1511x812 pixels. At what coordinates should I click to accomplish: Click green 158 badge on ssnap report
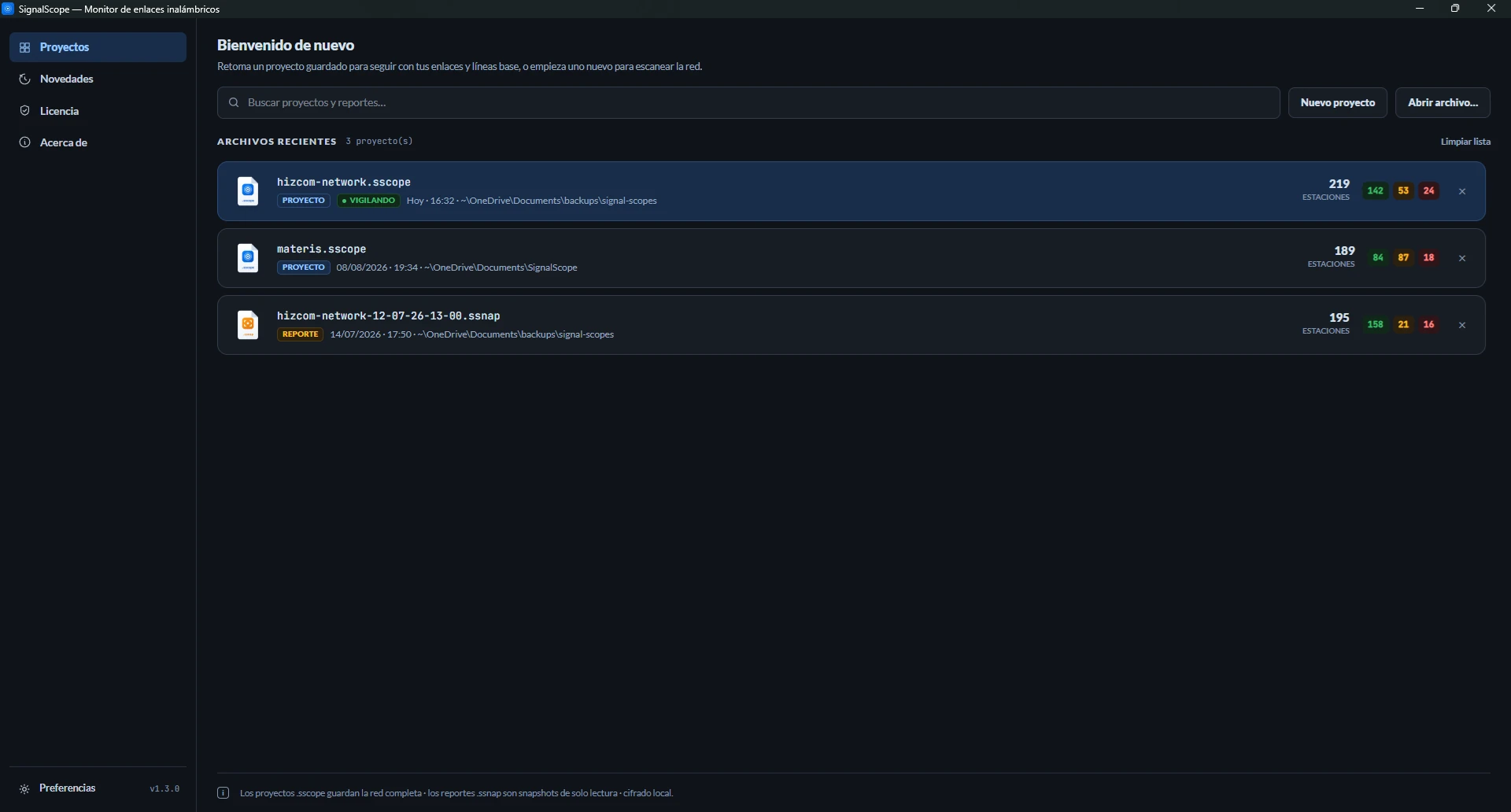point(1376,325)
